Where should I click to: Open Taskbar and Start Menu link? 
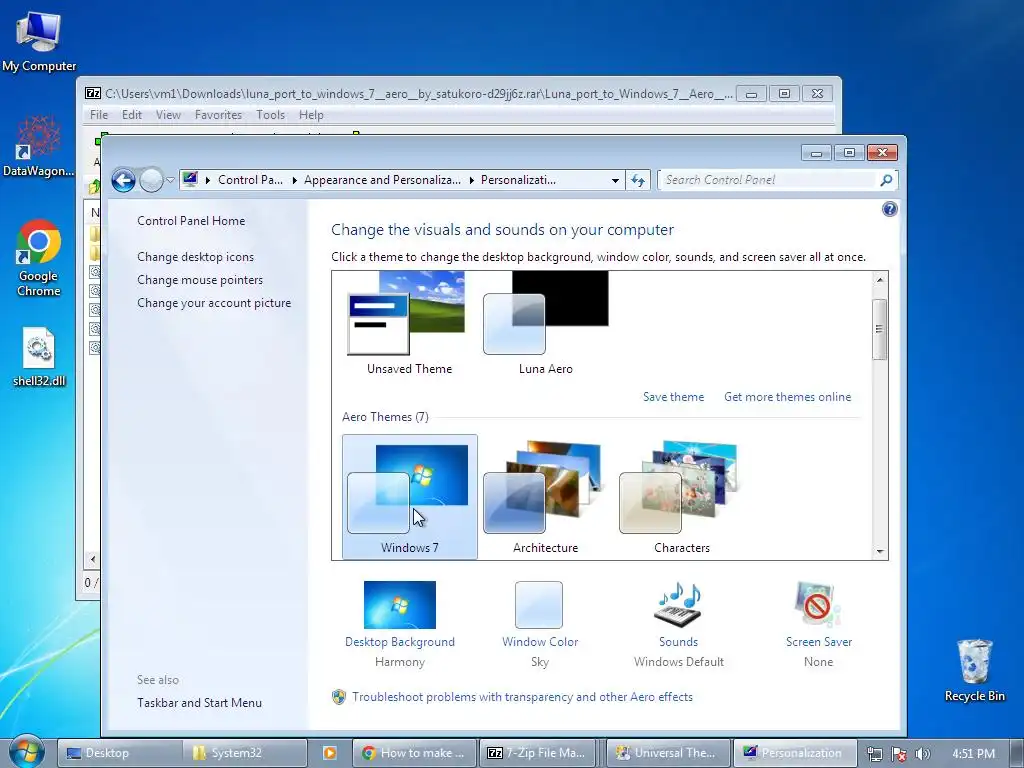pos(199,703)
